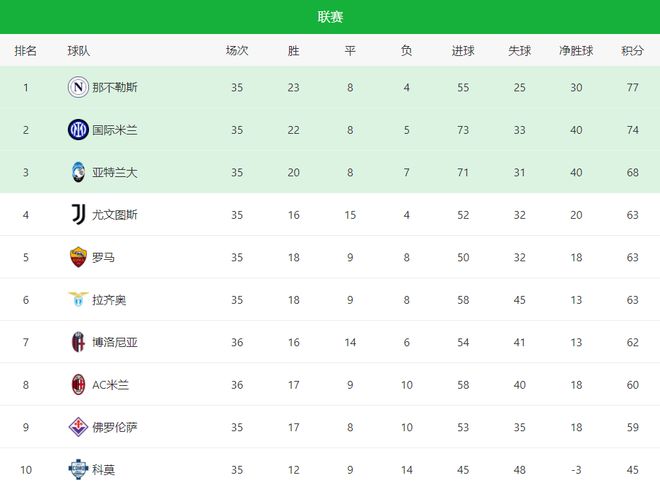Open the 尤文图斯 team link

point(115,214)
